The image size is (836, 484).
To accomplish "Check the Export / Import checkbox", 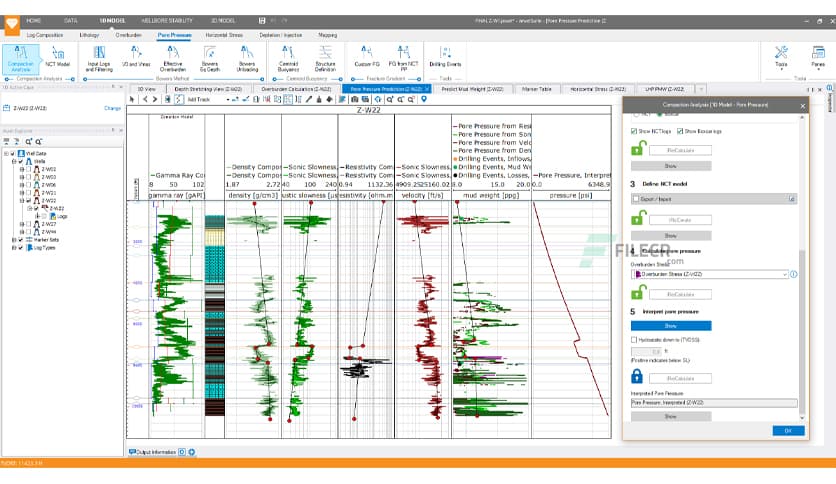I will [634, 200].
